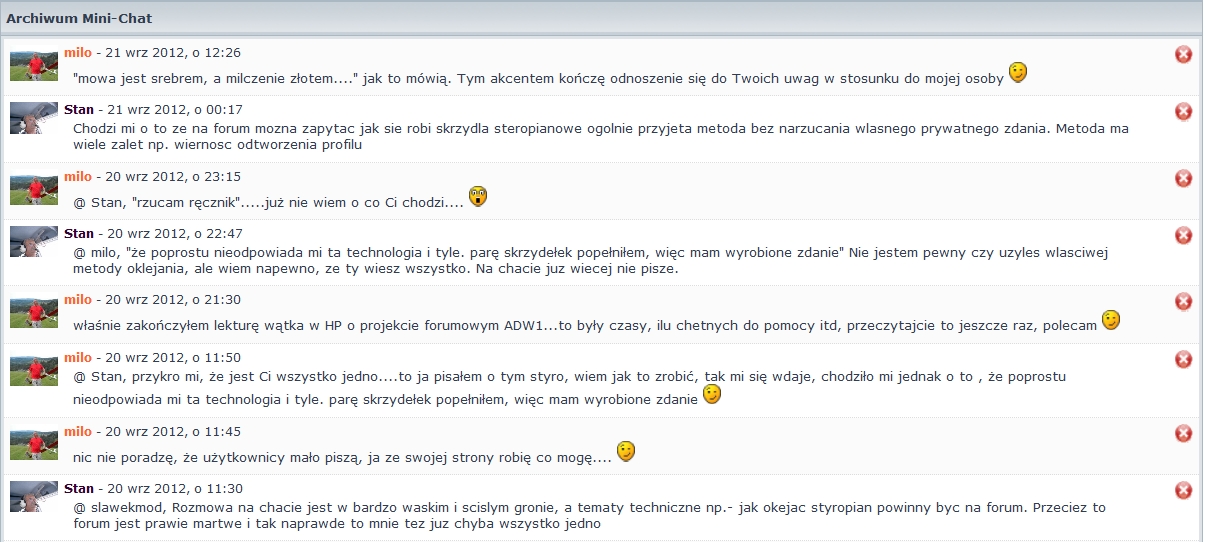This screenshot has height=542, width=1205.
Task: Click the timestamp 21 wrz 2012, o 12:26
Action: pyautogui.click(x=174, y=52)
